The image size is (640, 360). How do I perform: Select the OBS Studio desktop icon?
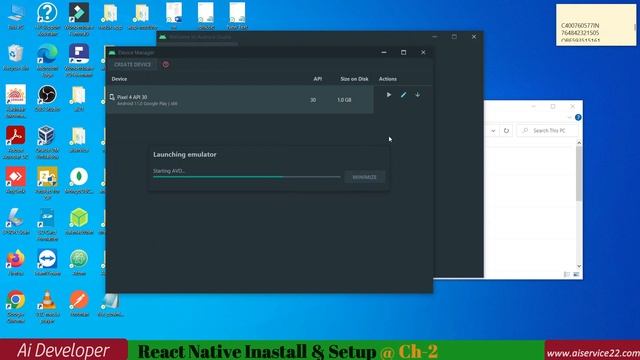tap(47, 98)
